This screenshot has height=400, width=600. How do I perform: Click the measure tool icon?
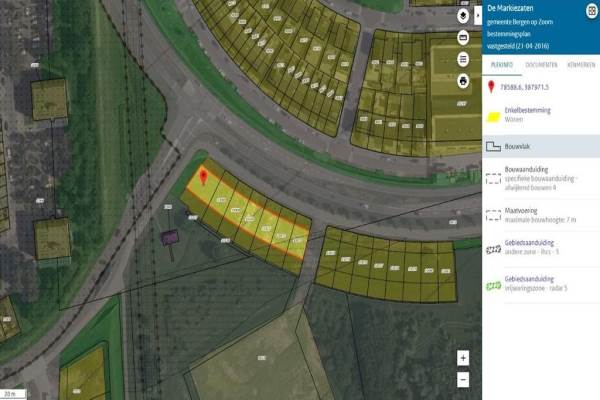coord(463,38)
